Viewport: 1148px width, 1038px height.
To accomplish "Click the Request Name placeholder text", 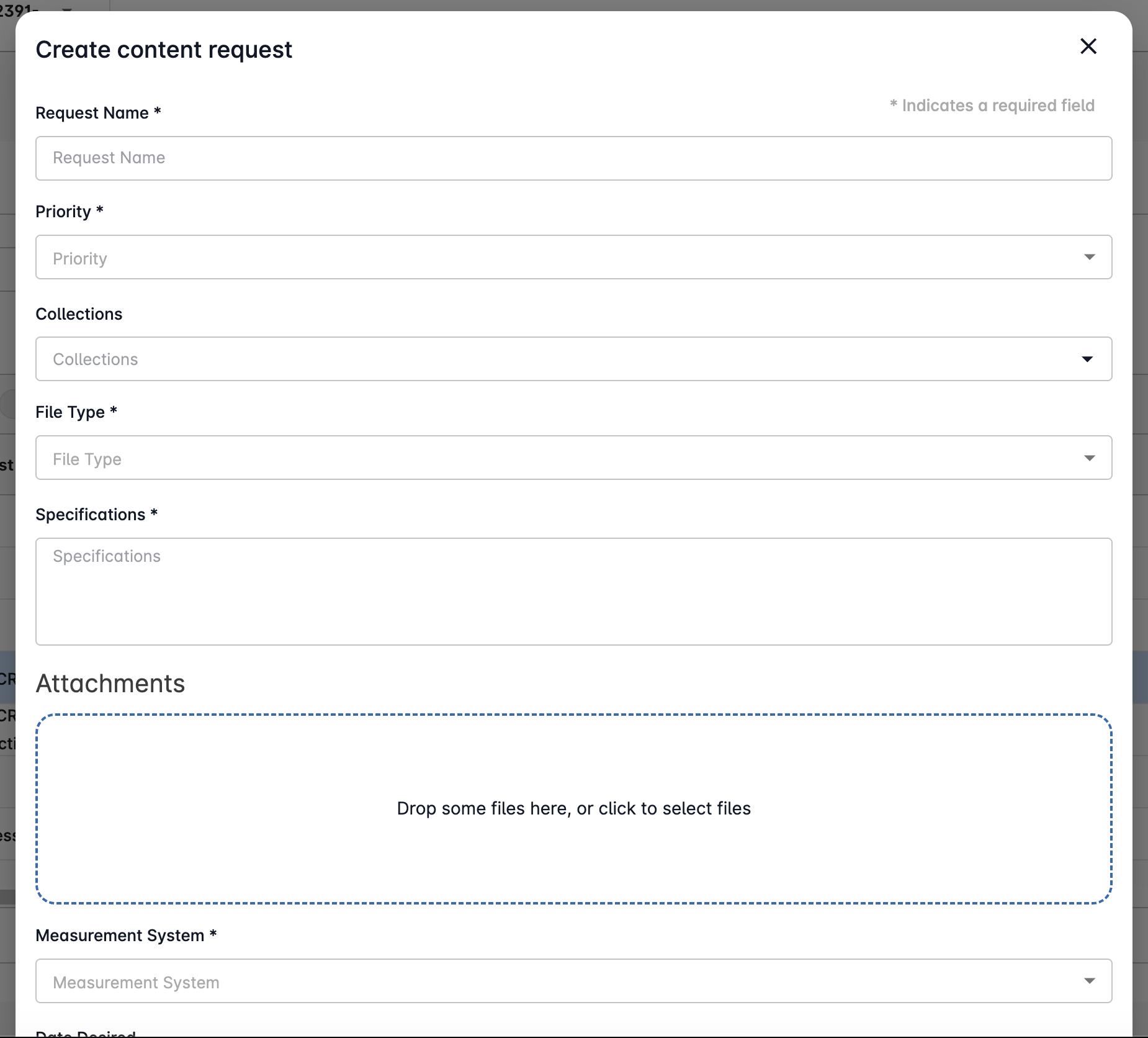I will 109,158.
